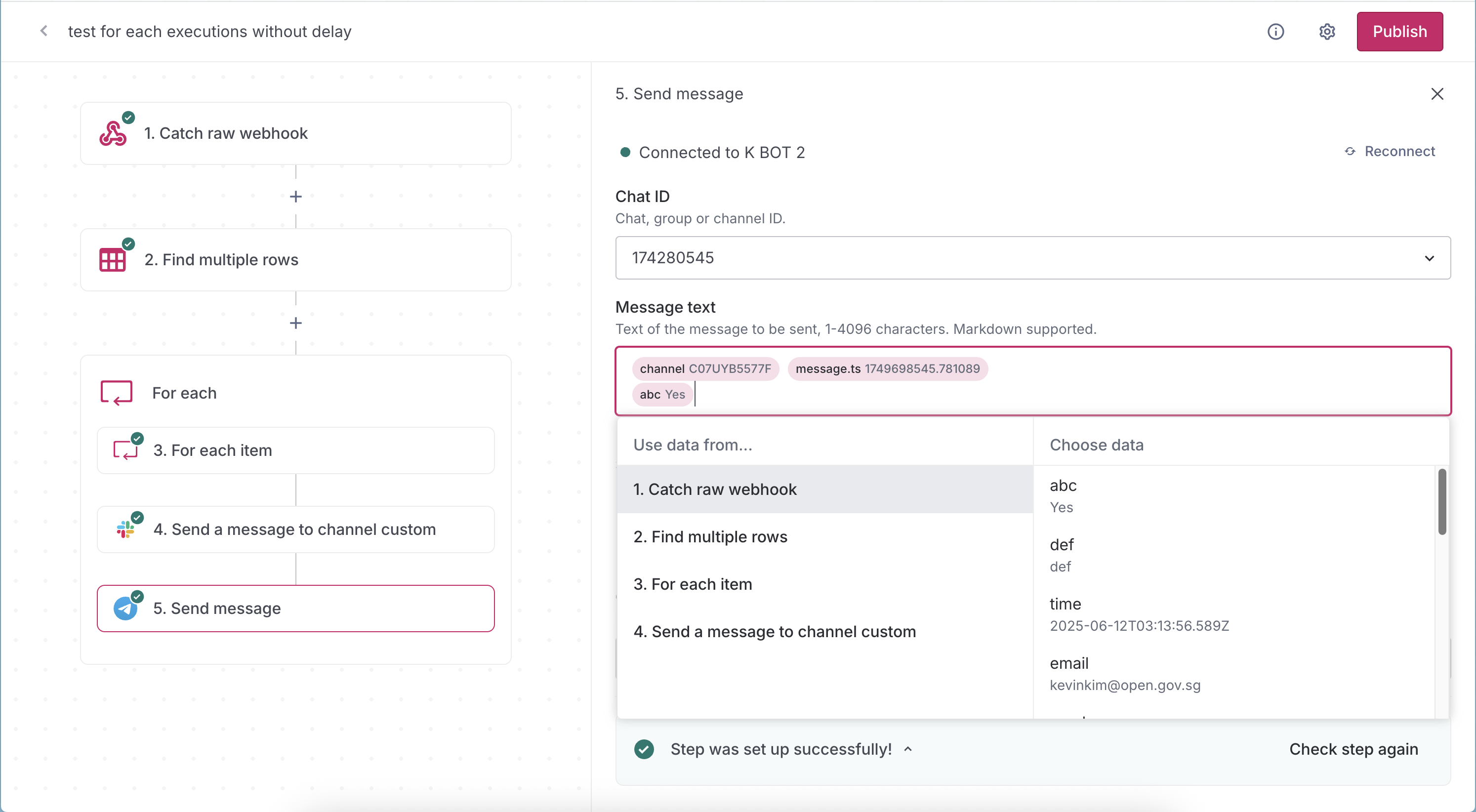Add step after Catch raw webhook

296,197
